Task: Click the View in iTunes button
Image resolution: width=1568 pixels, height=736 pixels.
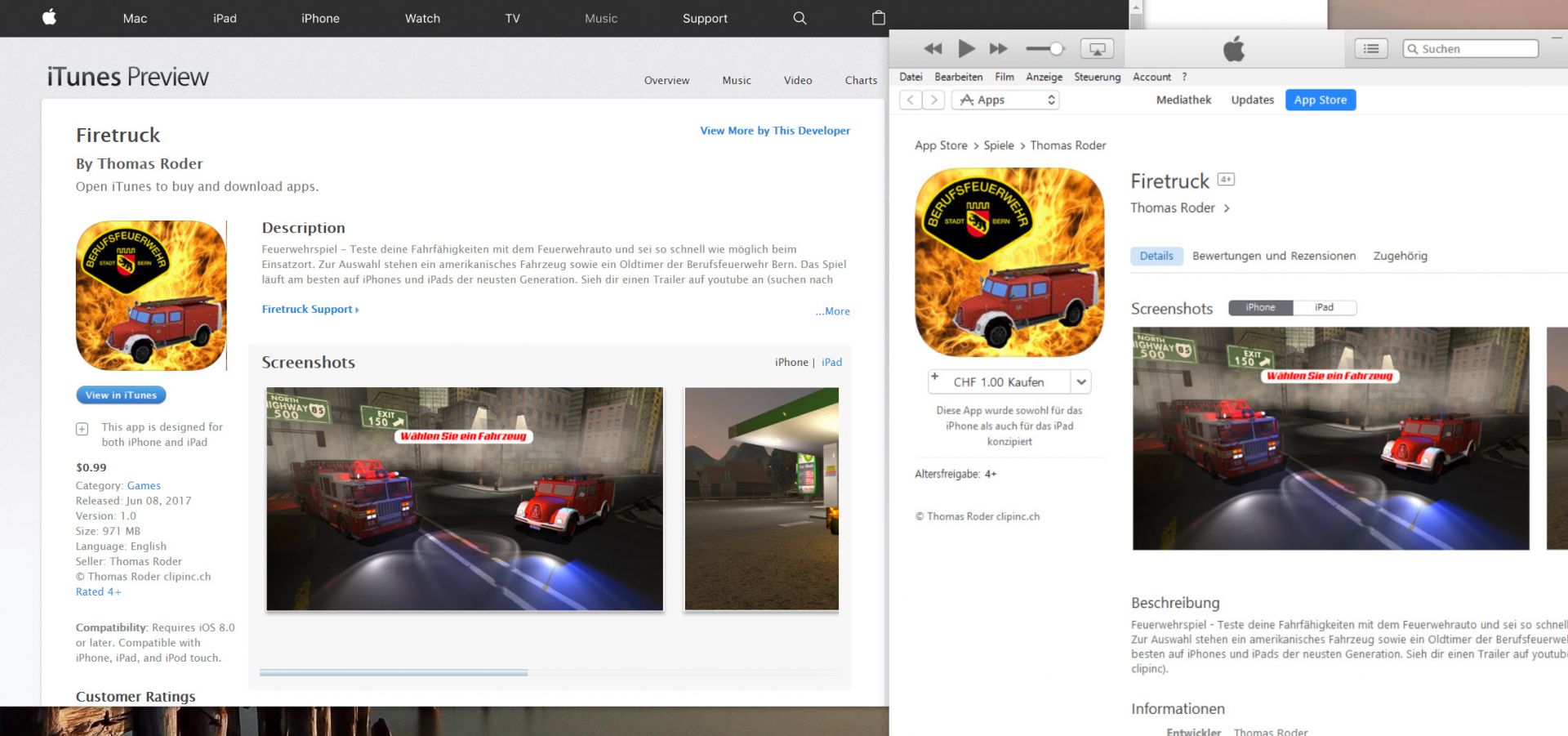Action: tap(121, 395)
